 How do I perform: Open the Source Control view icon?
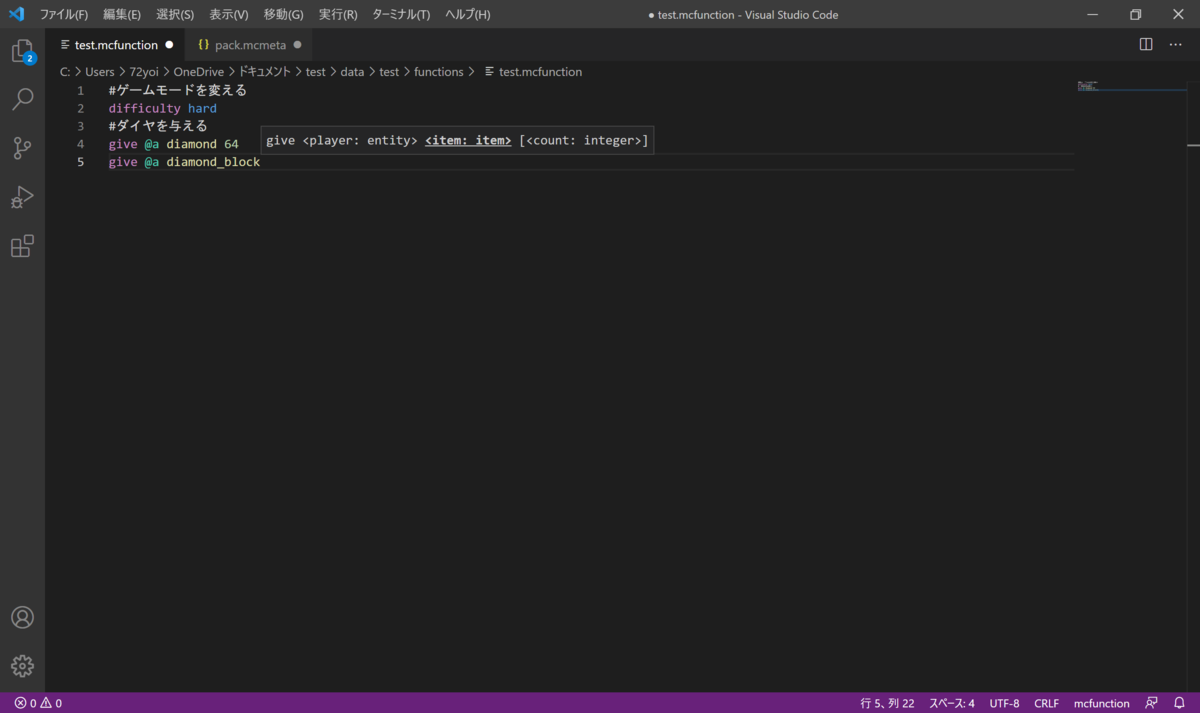pos(22,148)
